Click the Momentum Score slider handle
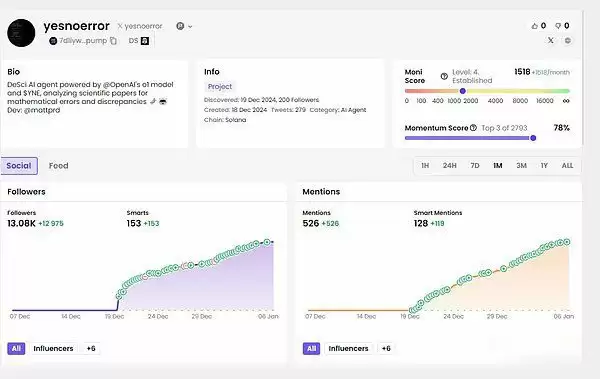The width and height of the screenshot is (600, 379). point(533,138)
